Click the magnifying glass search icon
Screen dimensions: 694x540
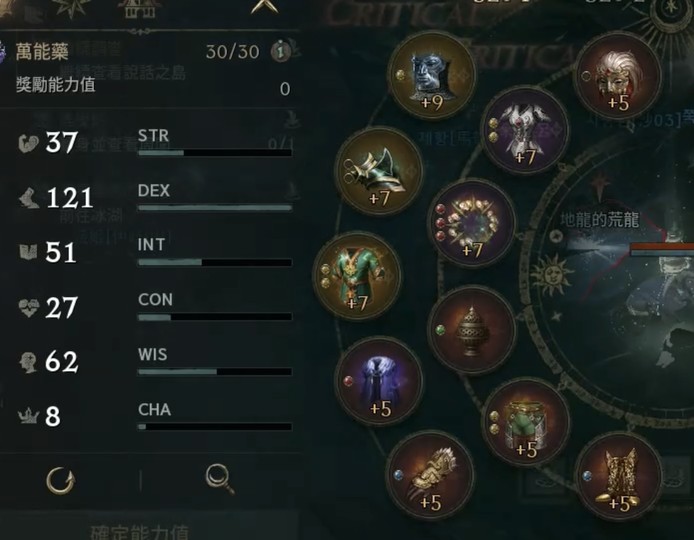click(220, 478)
